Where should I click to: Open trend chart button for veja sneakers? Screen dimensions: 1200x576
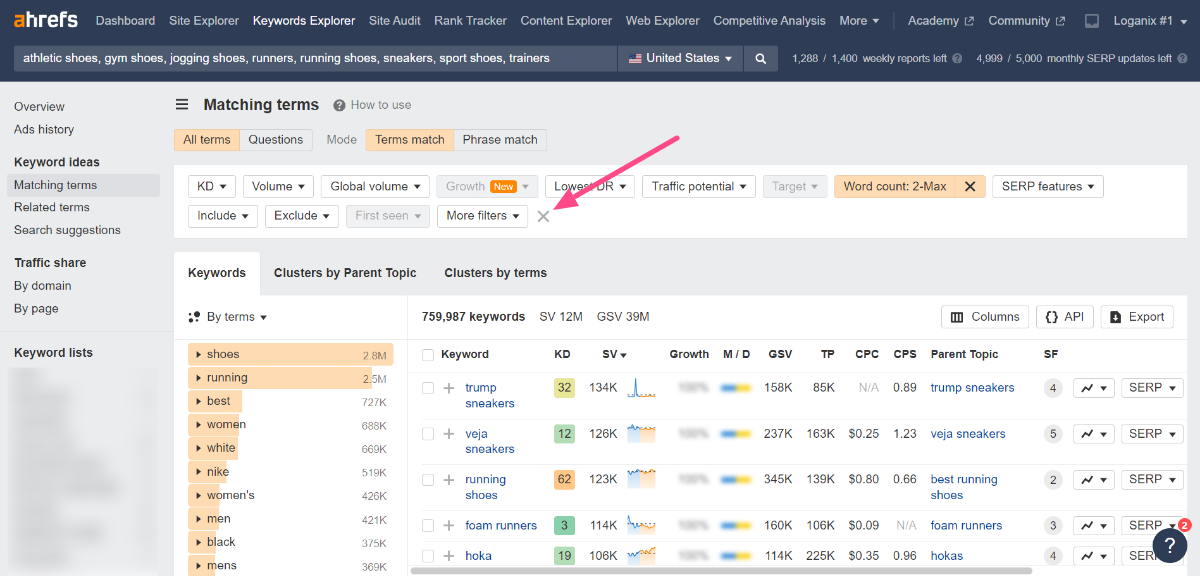point(1094,434)
